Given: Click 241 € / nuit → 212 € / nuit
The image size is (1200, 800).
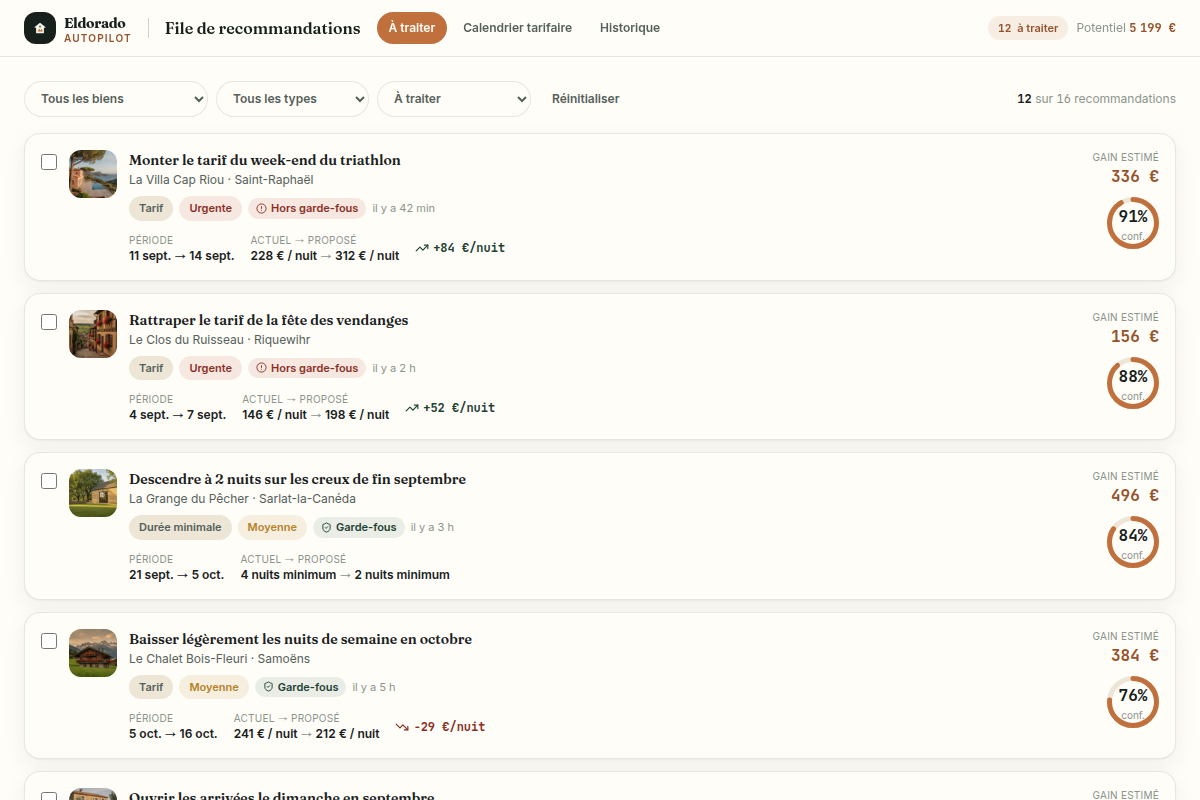Looking at the screenshot, I should coord(307,734).
